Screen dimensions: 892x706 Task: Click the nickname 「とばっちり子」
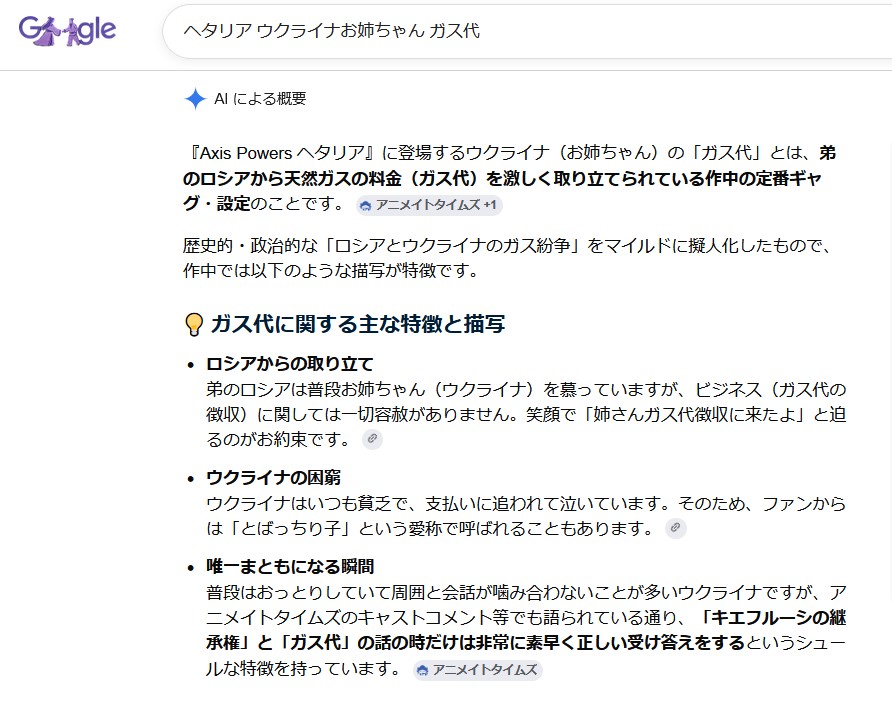[x=293, y=528]
